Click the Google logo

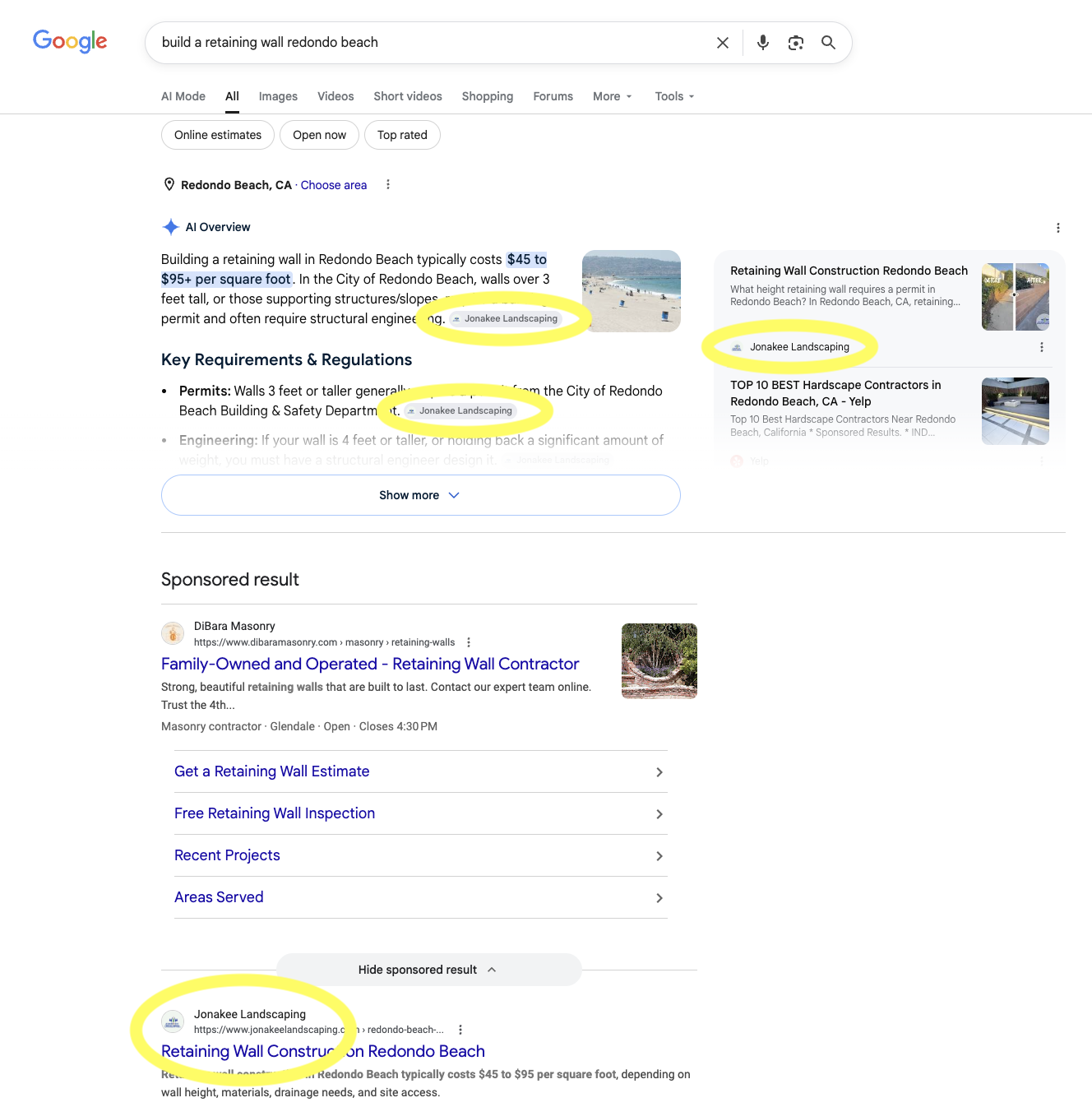(x=70, y=41)
